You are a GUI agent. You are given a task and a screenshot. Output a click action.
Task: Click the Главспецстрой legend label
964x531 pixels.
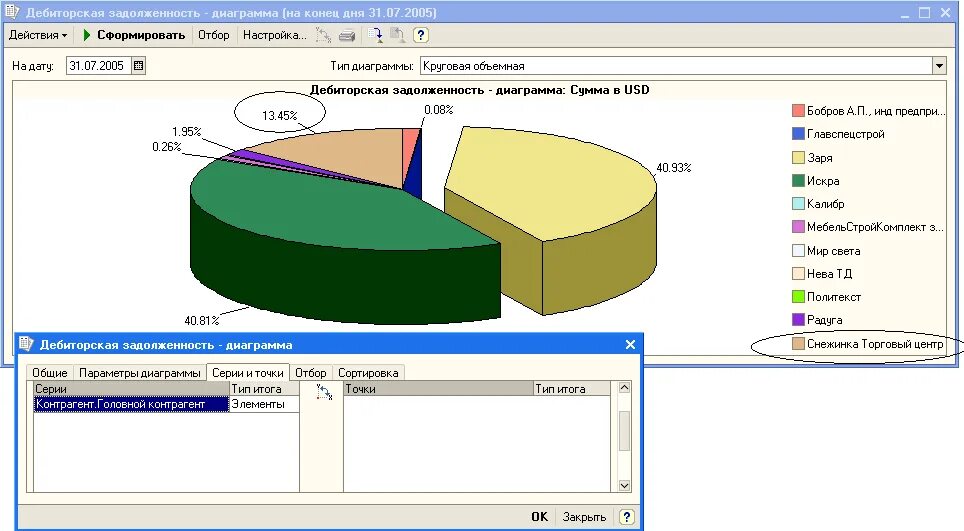point(846,134)
